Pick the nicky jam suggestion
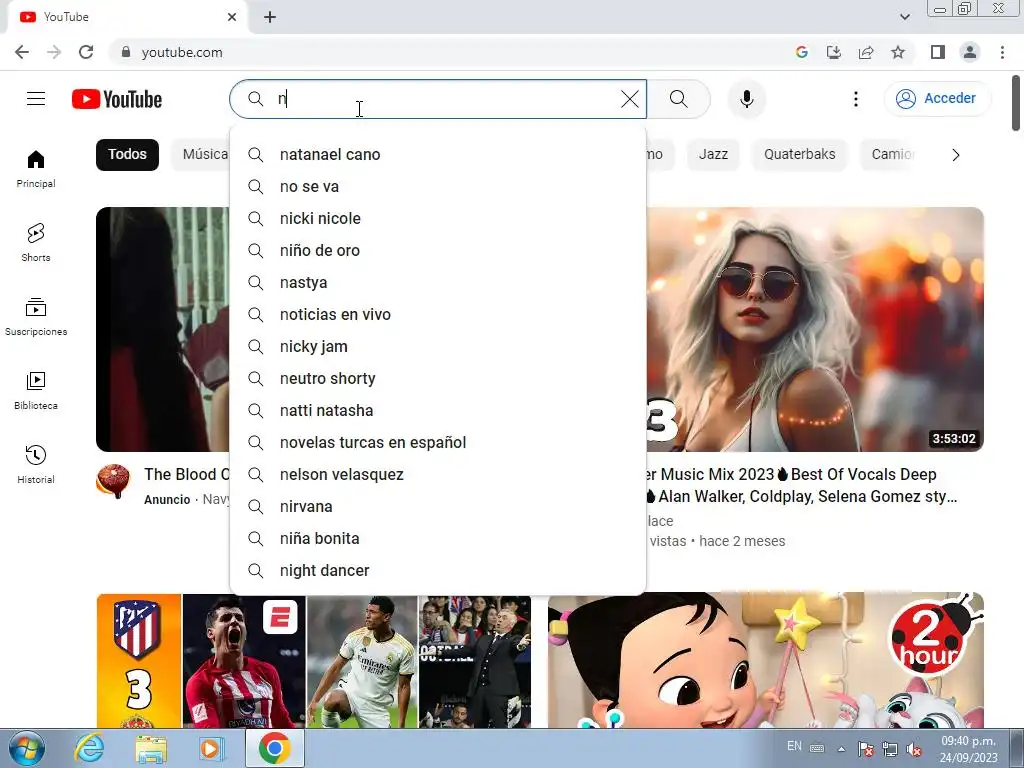The image size is (1024, 768). (x=438, y=347)
